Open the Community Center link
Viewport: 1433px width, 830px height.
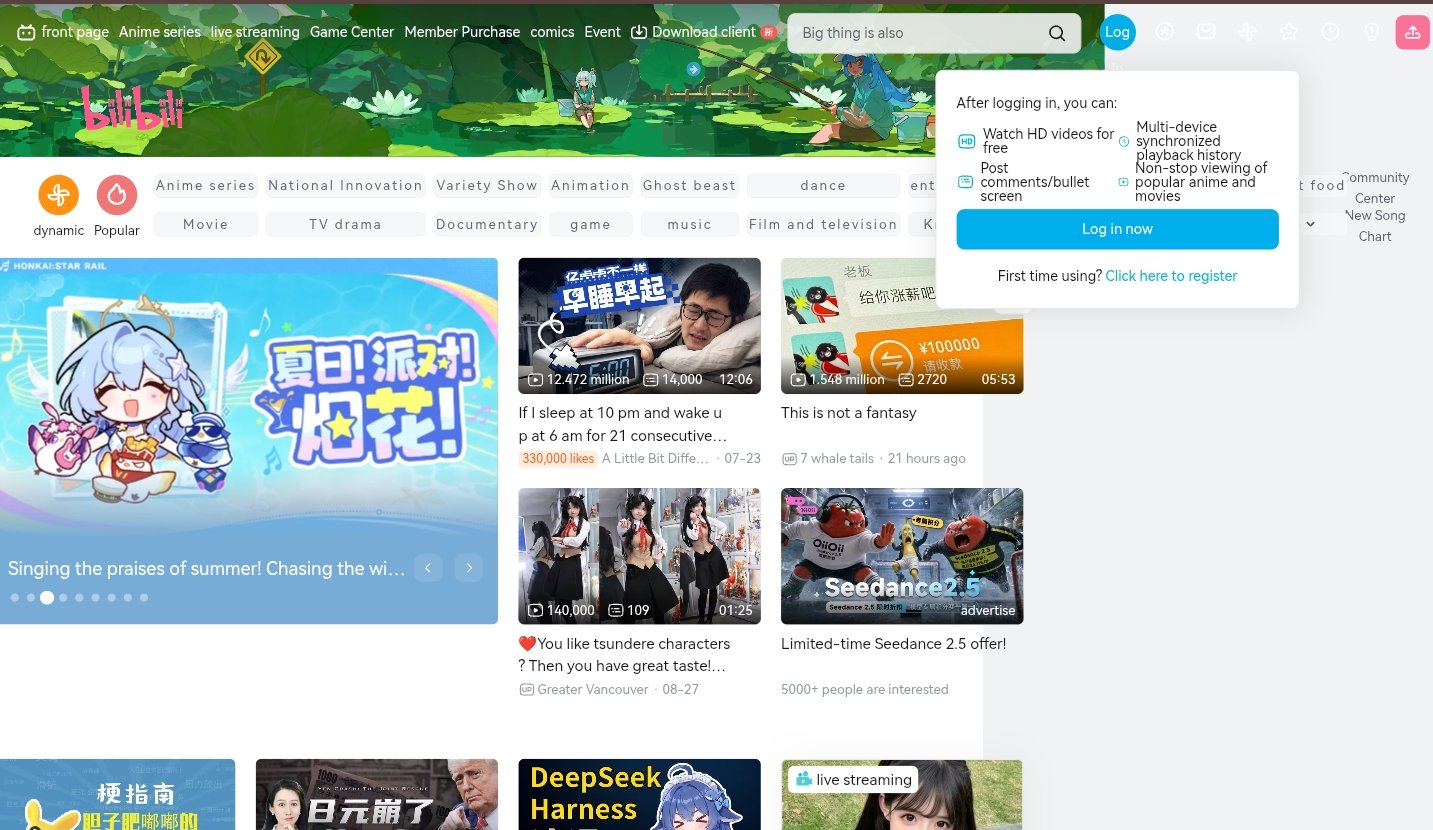click(1375, 188)
